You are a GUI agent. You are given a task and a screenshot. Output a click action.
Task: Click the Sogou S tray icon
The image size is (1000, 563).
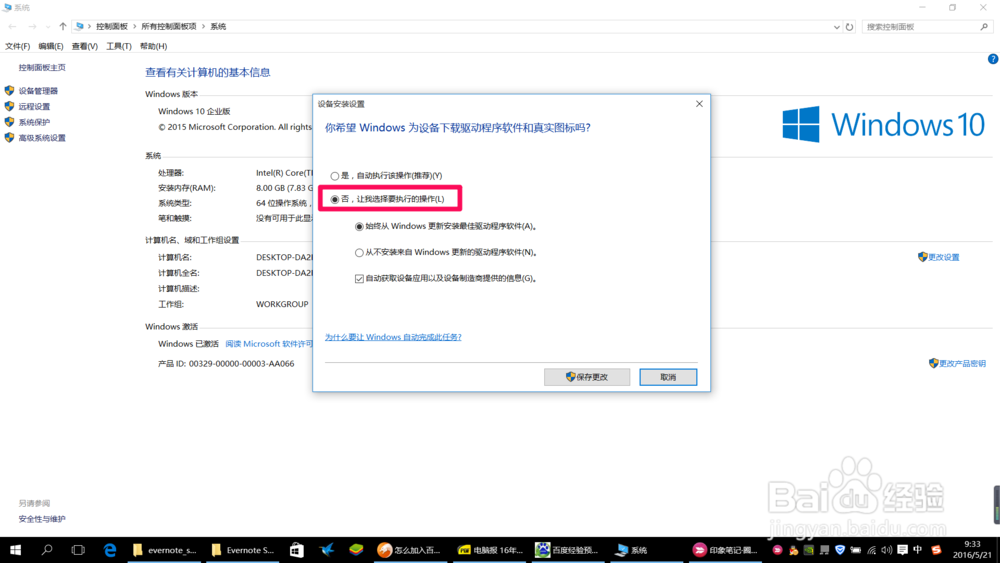pos(936,550)
